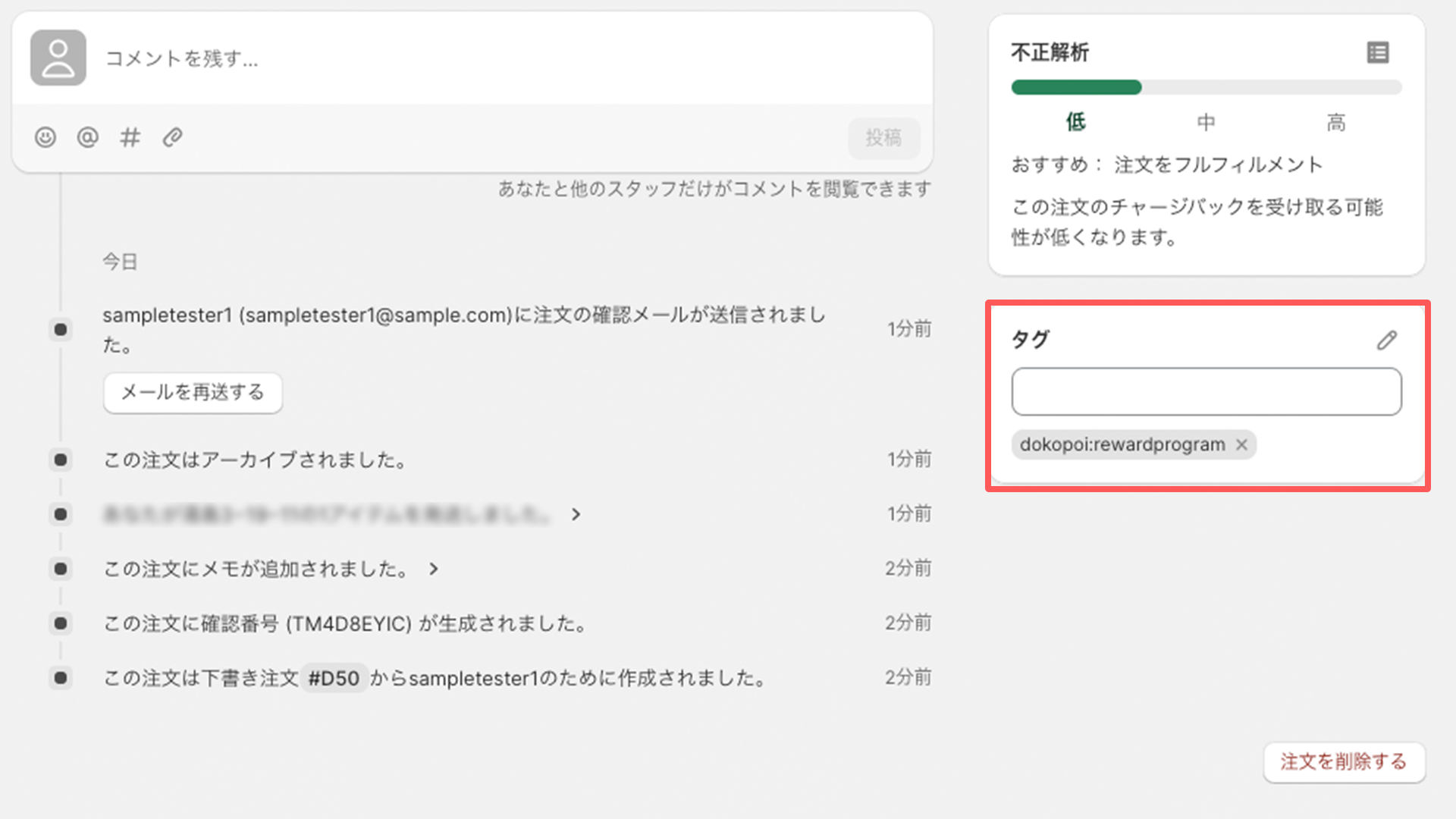This screenshot has height=819, width=1456.
Task: Click メールを再送する button
Action: click(x=193, y=392)
